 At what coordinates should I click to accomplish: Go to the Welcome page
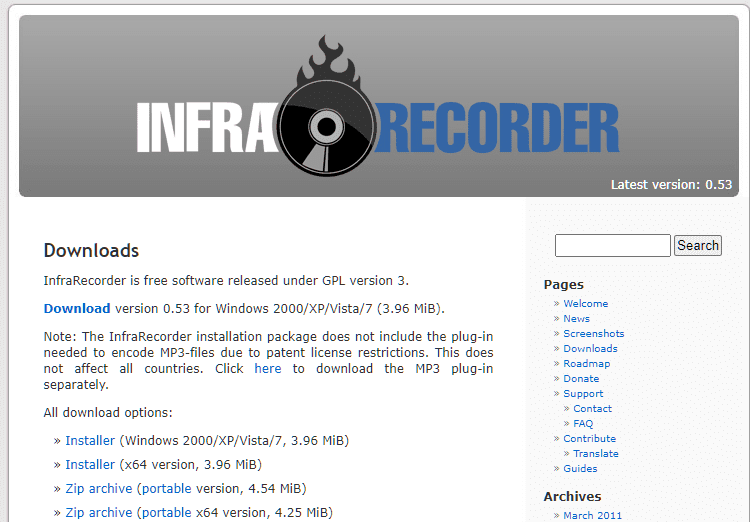pyautogui.click(x=585, y=304)
